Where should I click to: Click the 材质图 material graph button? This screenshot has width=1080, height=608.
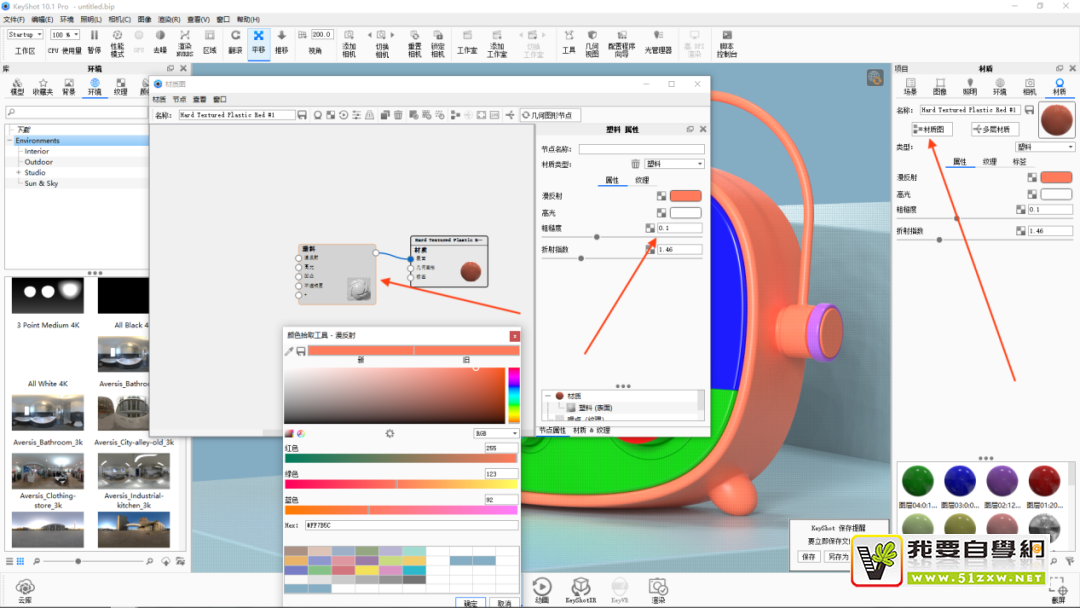(x=932, y=129)
